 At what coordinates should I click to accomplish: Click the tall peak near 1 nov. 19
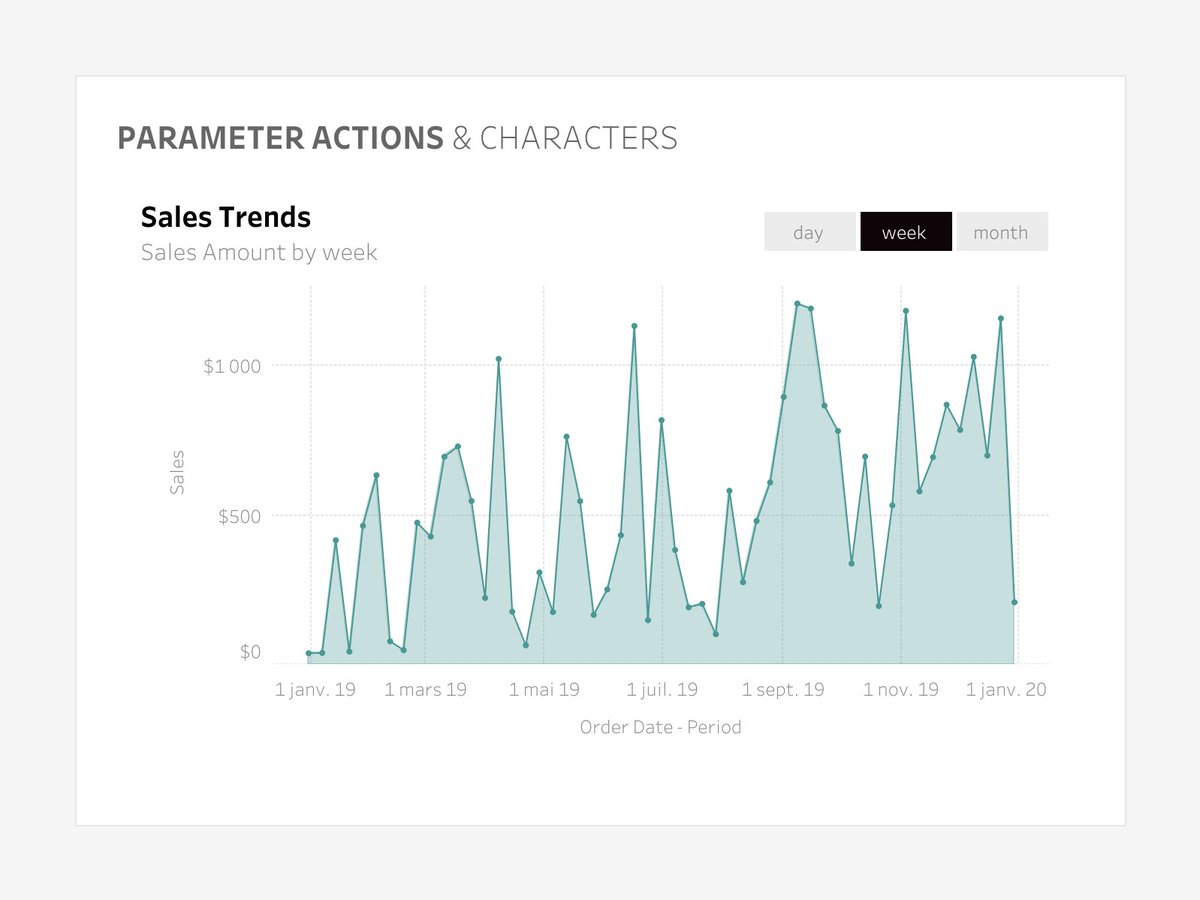(907, 311)
